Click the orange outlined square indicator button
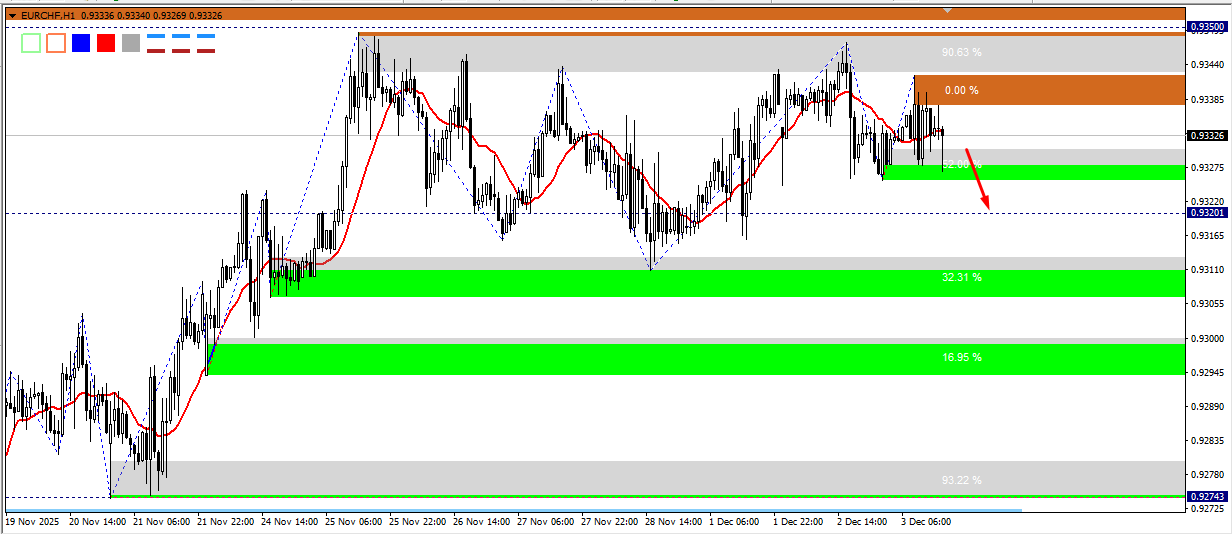 point(56,43)
